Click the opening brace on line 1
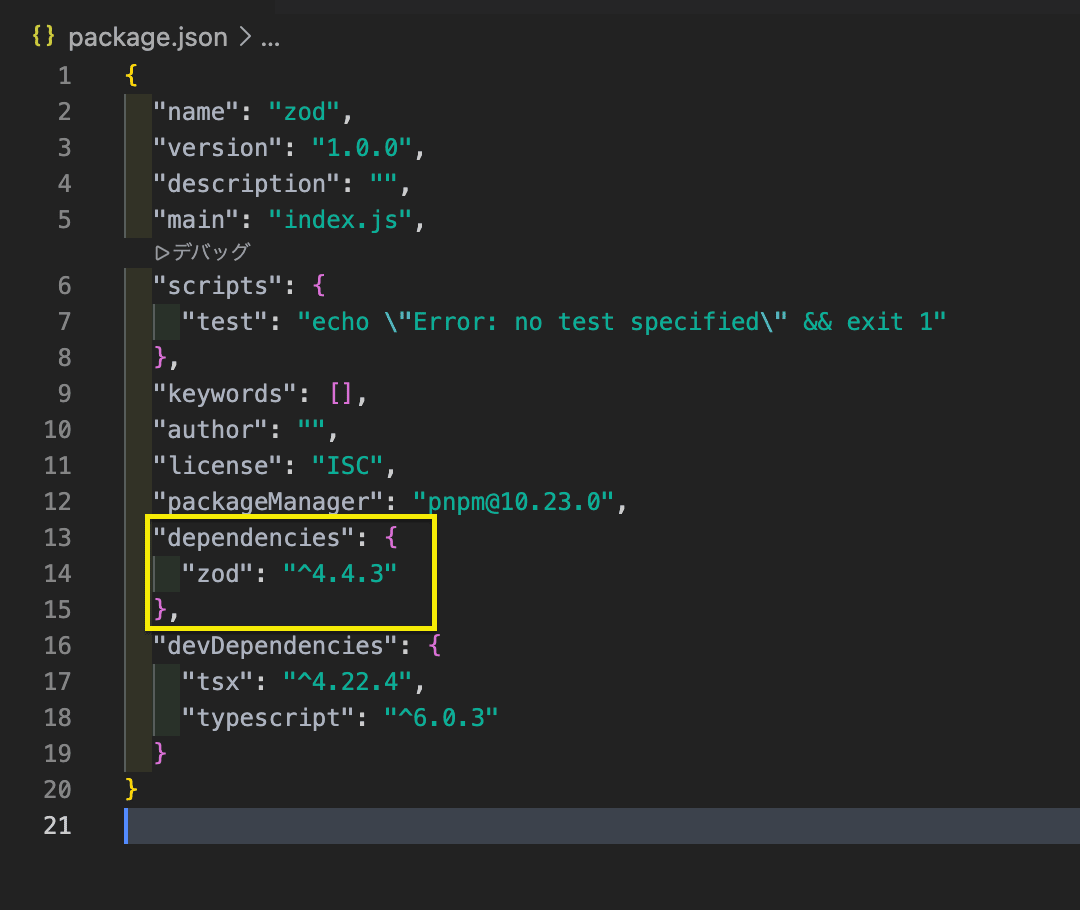This screenshot has height=910, width=1080. click(132, 76)
